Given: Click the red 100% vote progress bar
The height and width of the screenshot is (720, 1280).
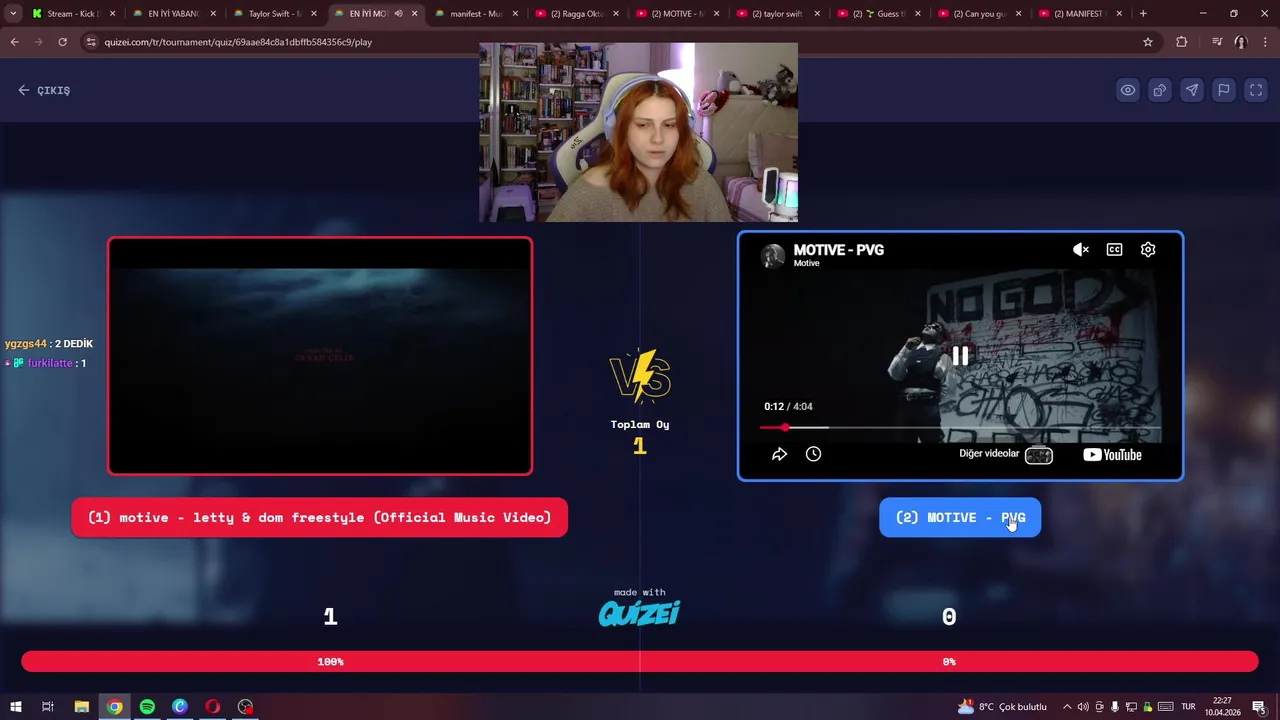Looking at the screenshot, I should tap(330, 661).
